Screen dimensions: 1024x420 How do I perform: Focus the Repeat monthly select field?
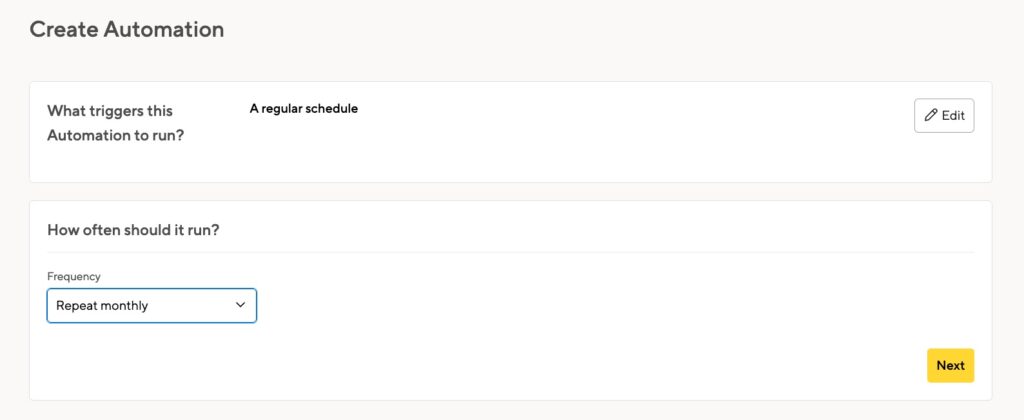point(152,306)
